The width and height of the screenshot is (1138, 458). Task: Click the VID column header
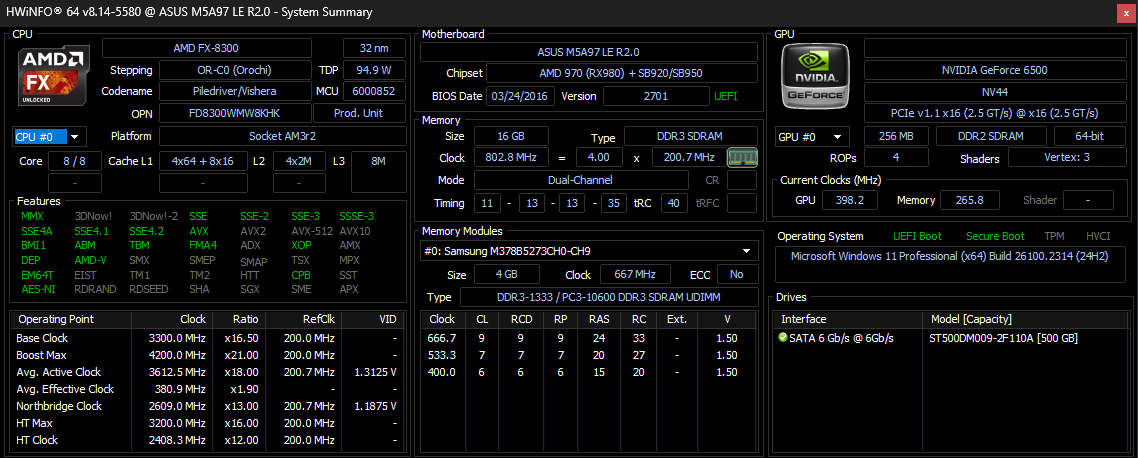[x=372, y=319]
